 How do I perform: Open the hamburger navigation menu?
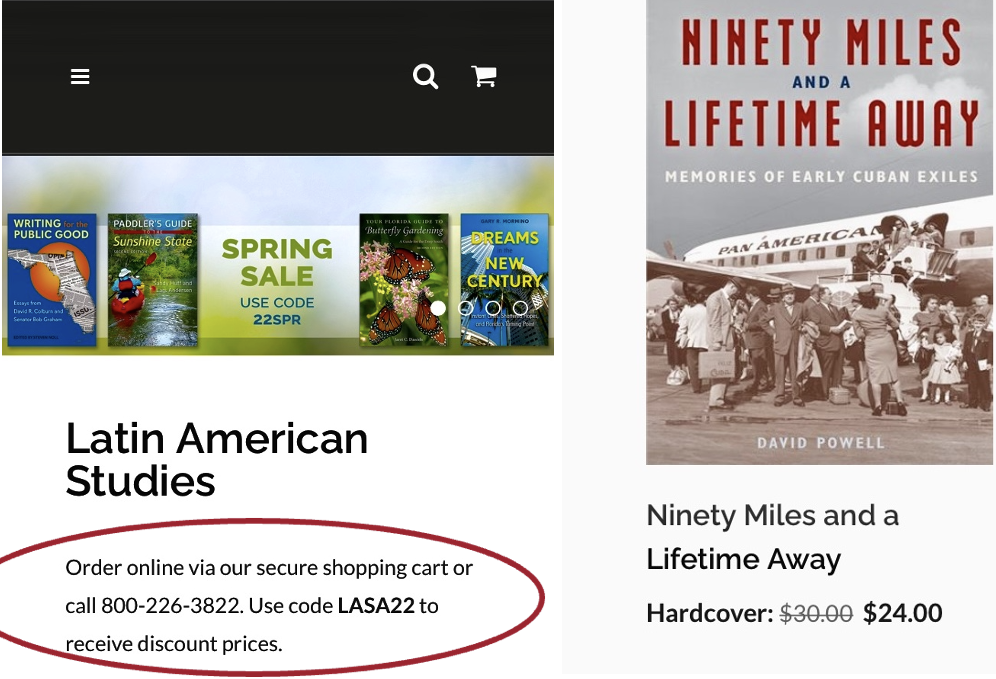click(x=80, y=76)
